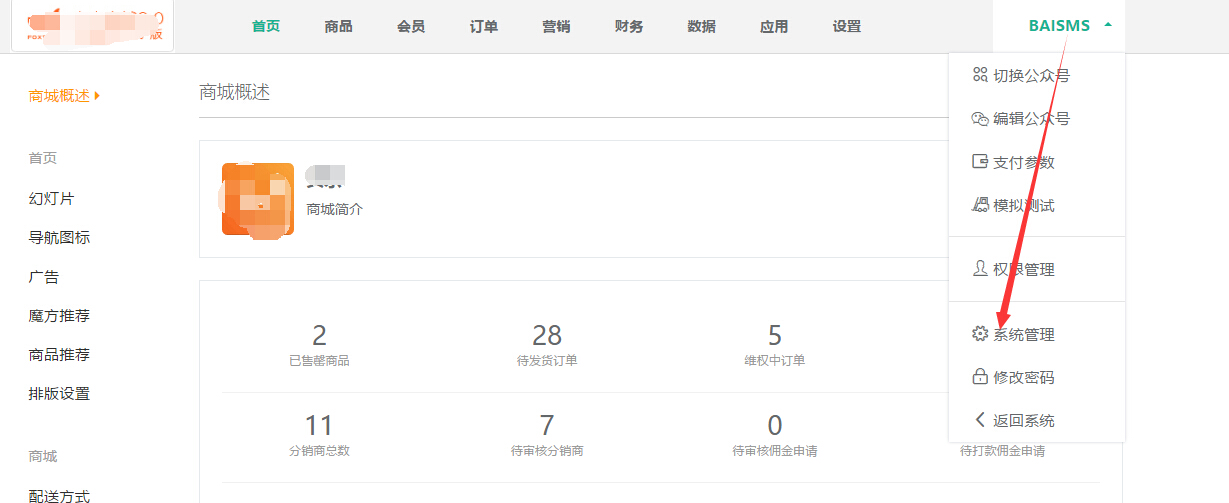Viewport: 1229px width, 503px height.
Task: Select 魔方推荐 in the sidebar
Action: (x=59, y=316)
